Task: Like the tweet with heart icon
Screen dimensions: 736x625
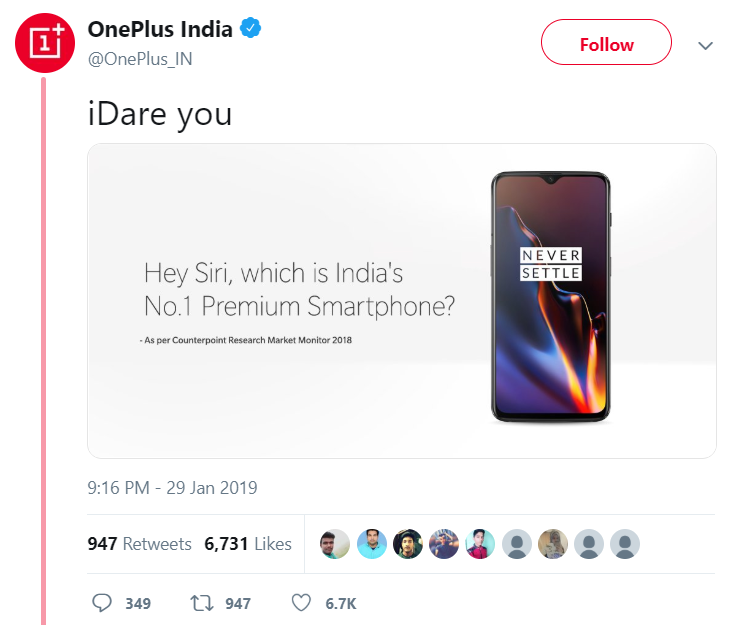Action: click(x=300, y=603)
